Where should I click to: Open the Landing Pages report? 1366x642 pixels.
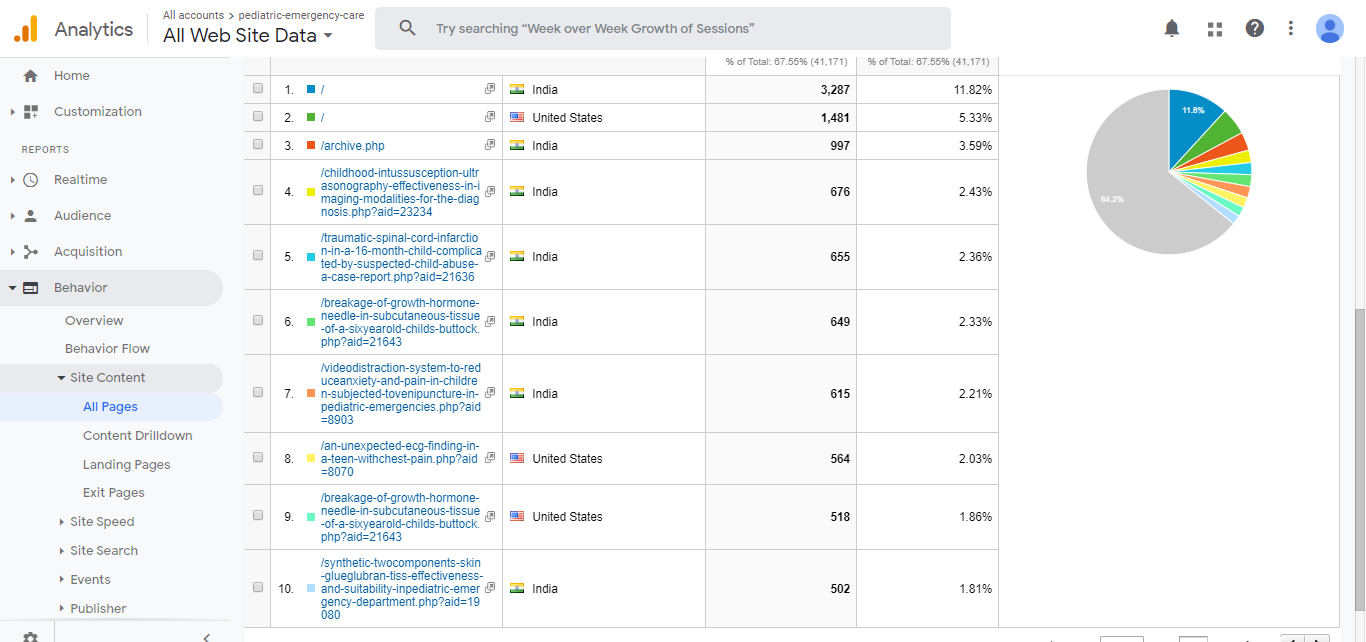(126, 465)
